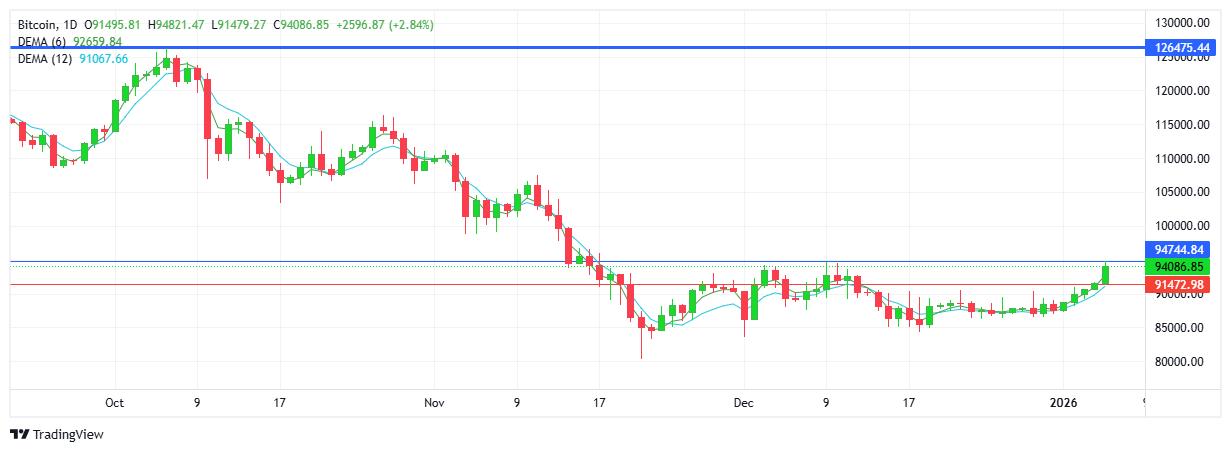1231x452 pixels.
Task: Click the 80000.00 price axis label
Action: pyautogui.click(x=1181, y=362)
